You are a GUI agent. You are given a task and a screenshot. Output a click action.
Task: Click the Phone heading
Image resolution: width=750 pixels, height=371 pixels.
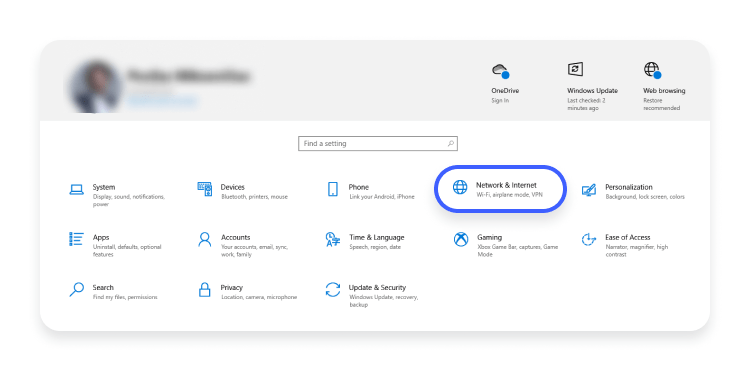point(359,187)
